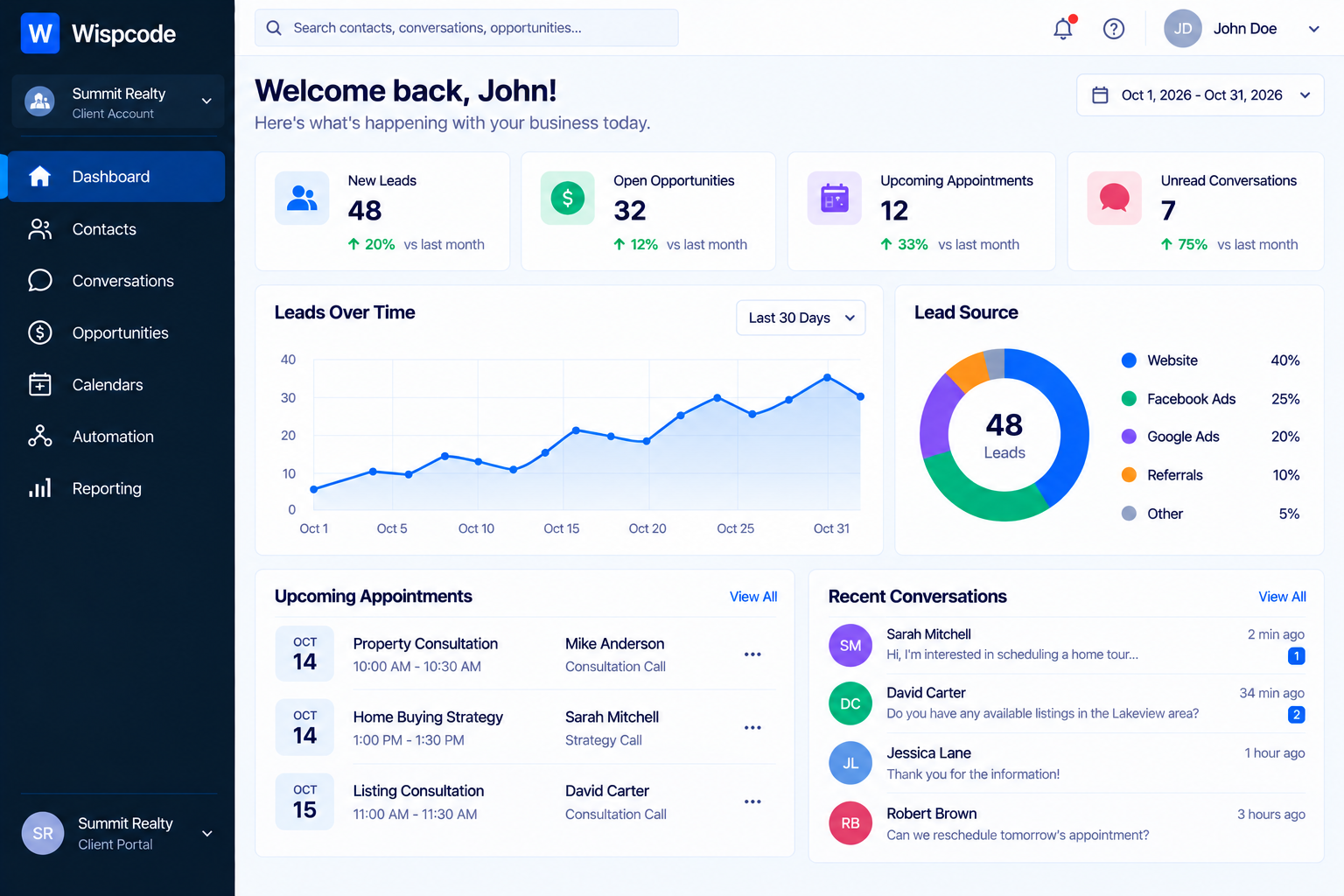
Task: Click the New Leads people icon
Action: point(302,198)
